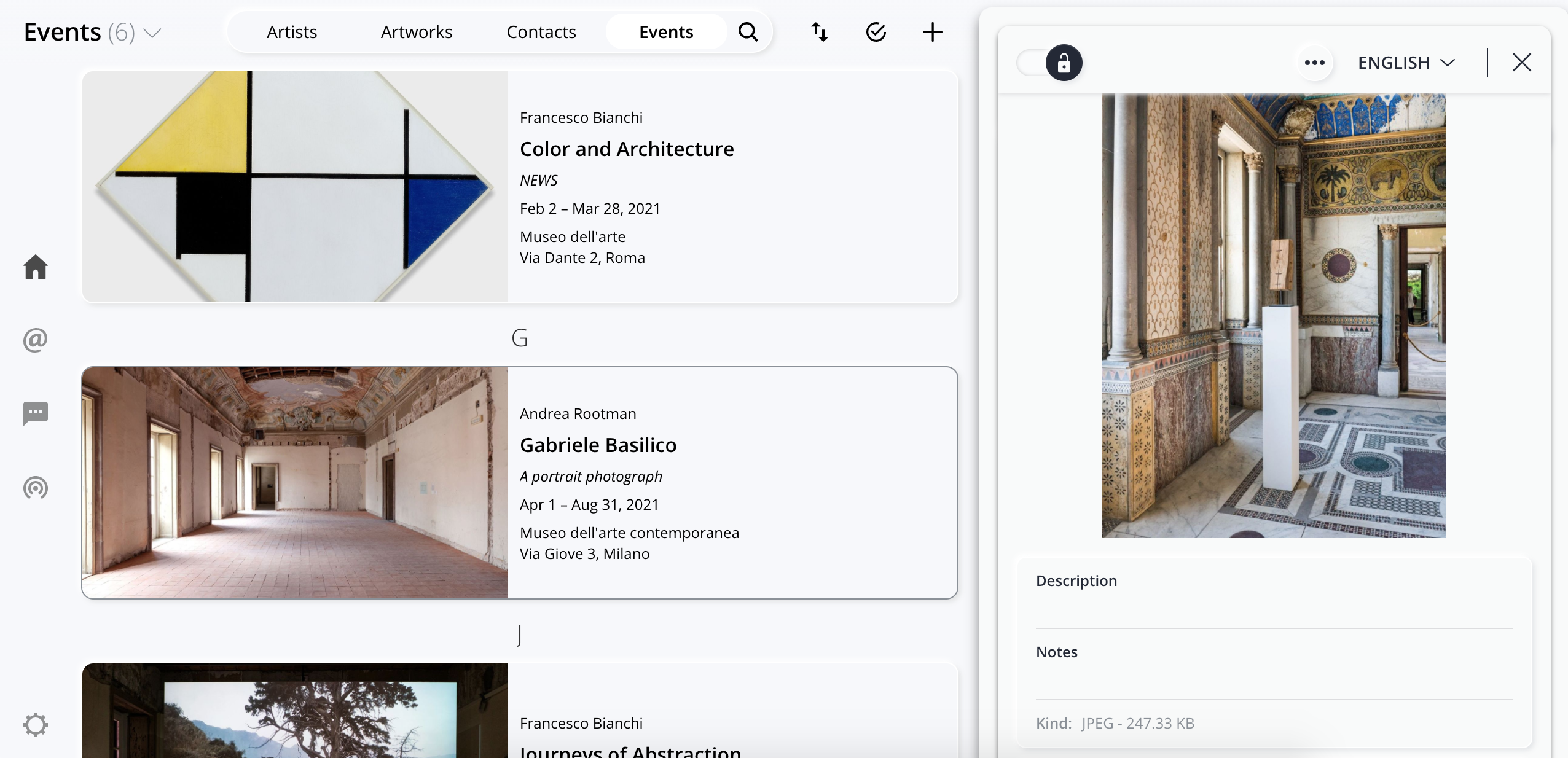
Task: Open the broadcast signal icon in sidebar
Action: (x=36, y=488)
